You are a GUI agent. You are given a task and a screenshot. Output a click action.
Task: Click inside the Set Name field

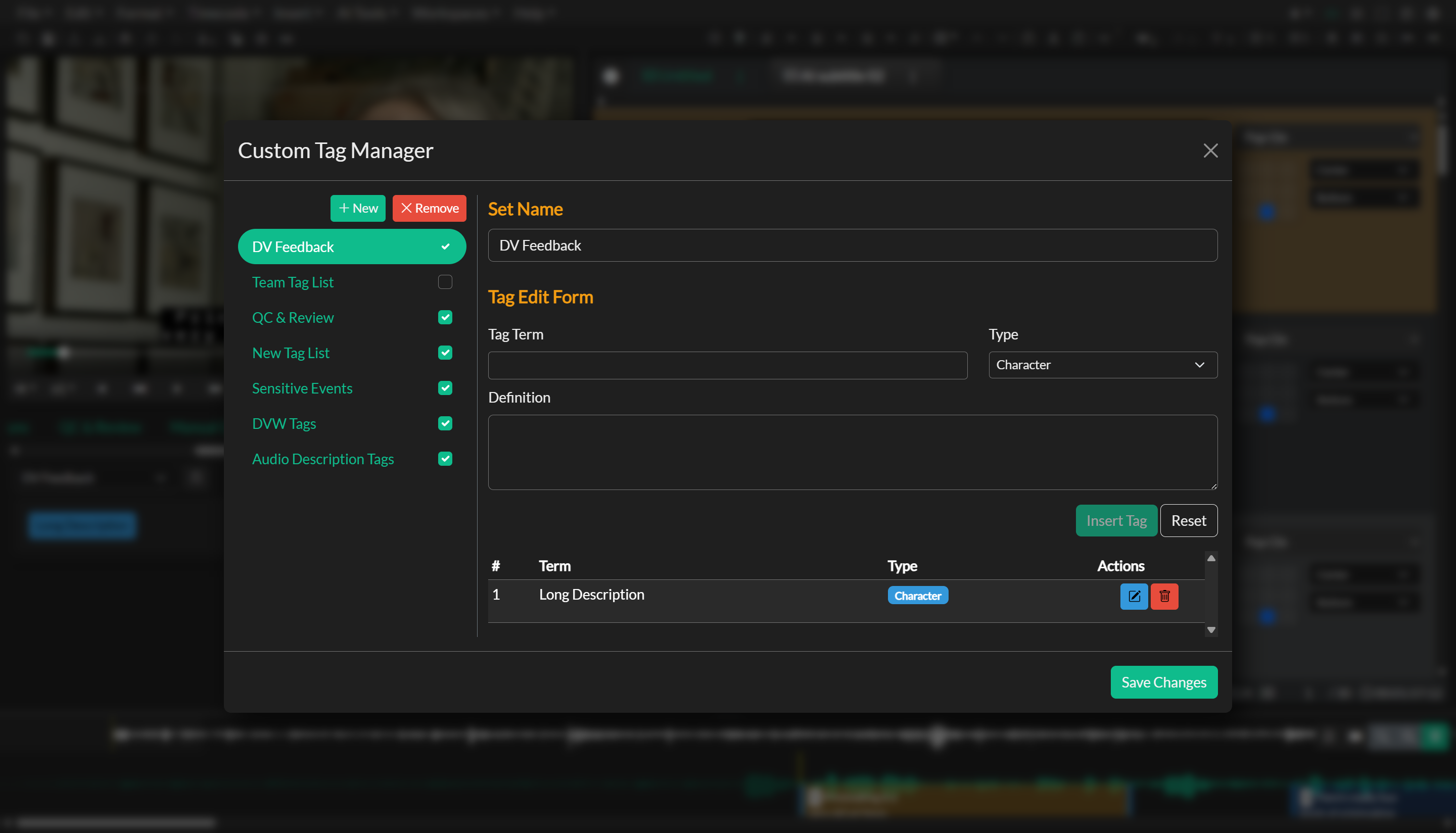(x=852, y=245)
